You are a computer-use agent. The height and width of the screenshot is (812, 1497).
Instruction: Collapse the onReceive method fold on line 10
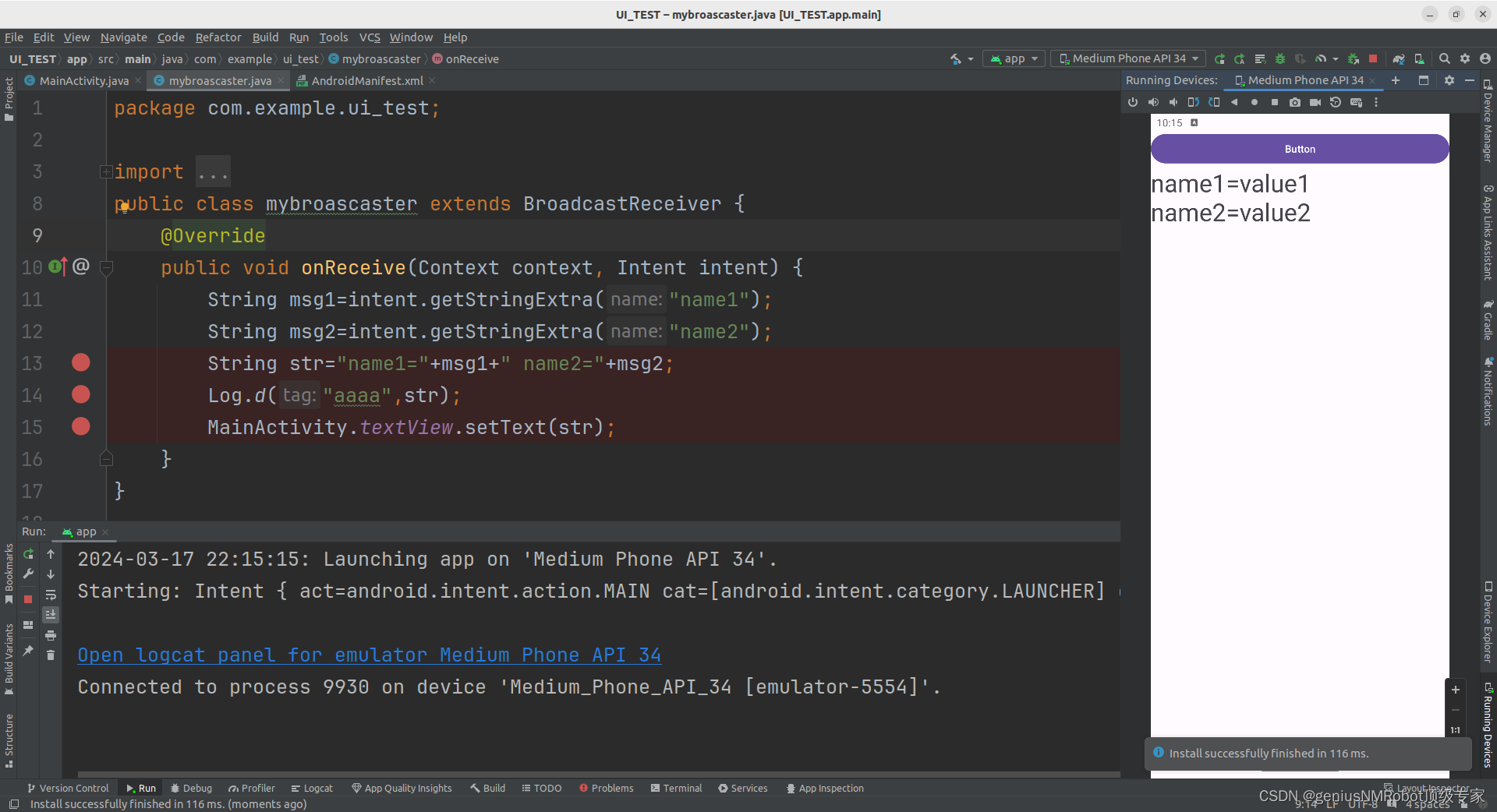(107, 267)
